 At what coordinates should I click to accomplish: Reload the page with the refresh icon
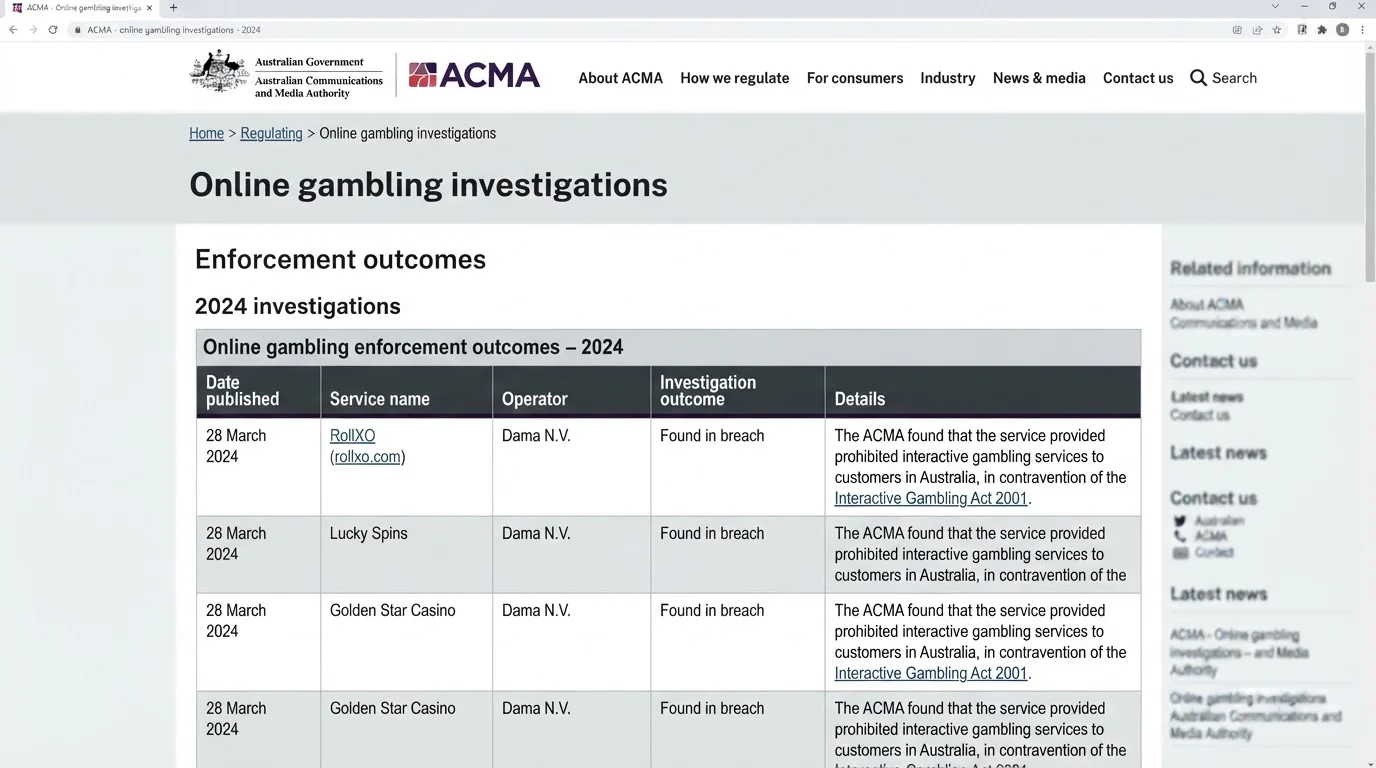(53, 30)
